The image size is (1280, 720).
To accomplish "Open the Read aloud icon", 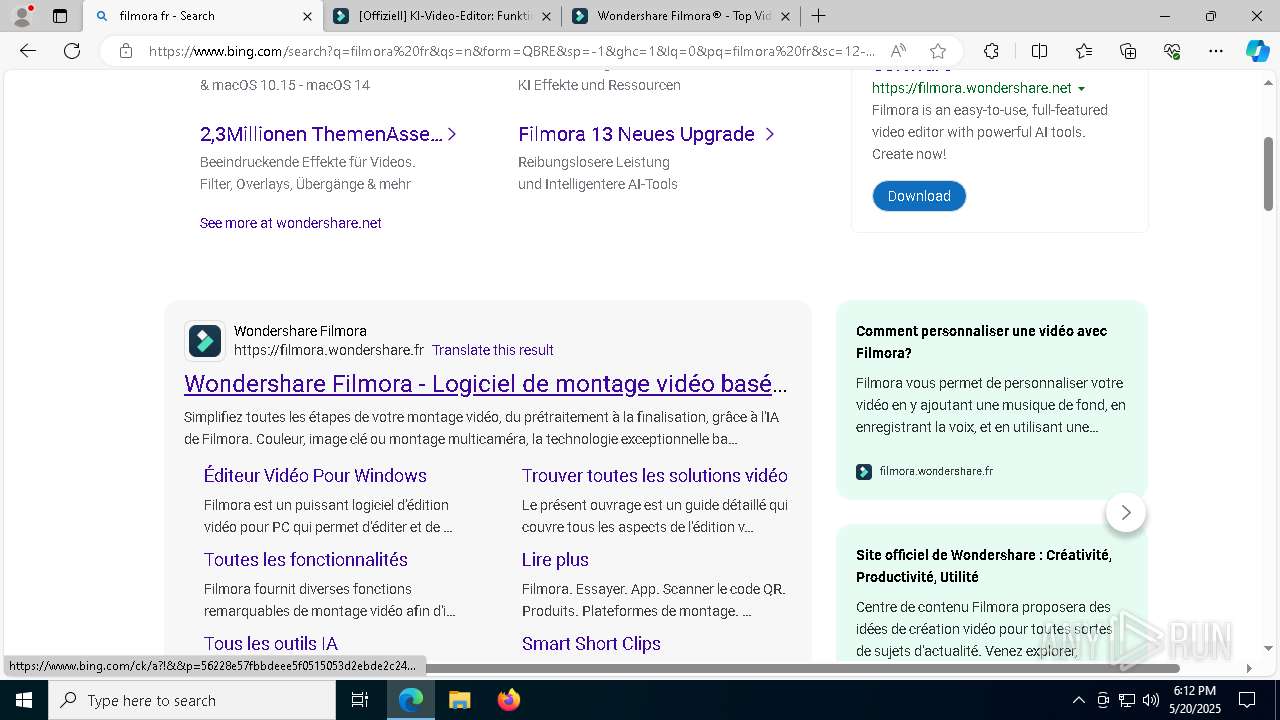I will 898,51.
